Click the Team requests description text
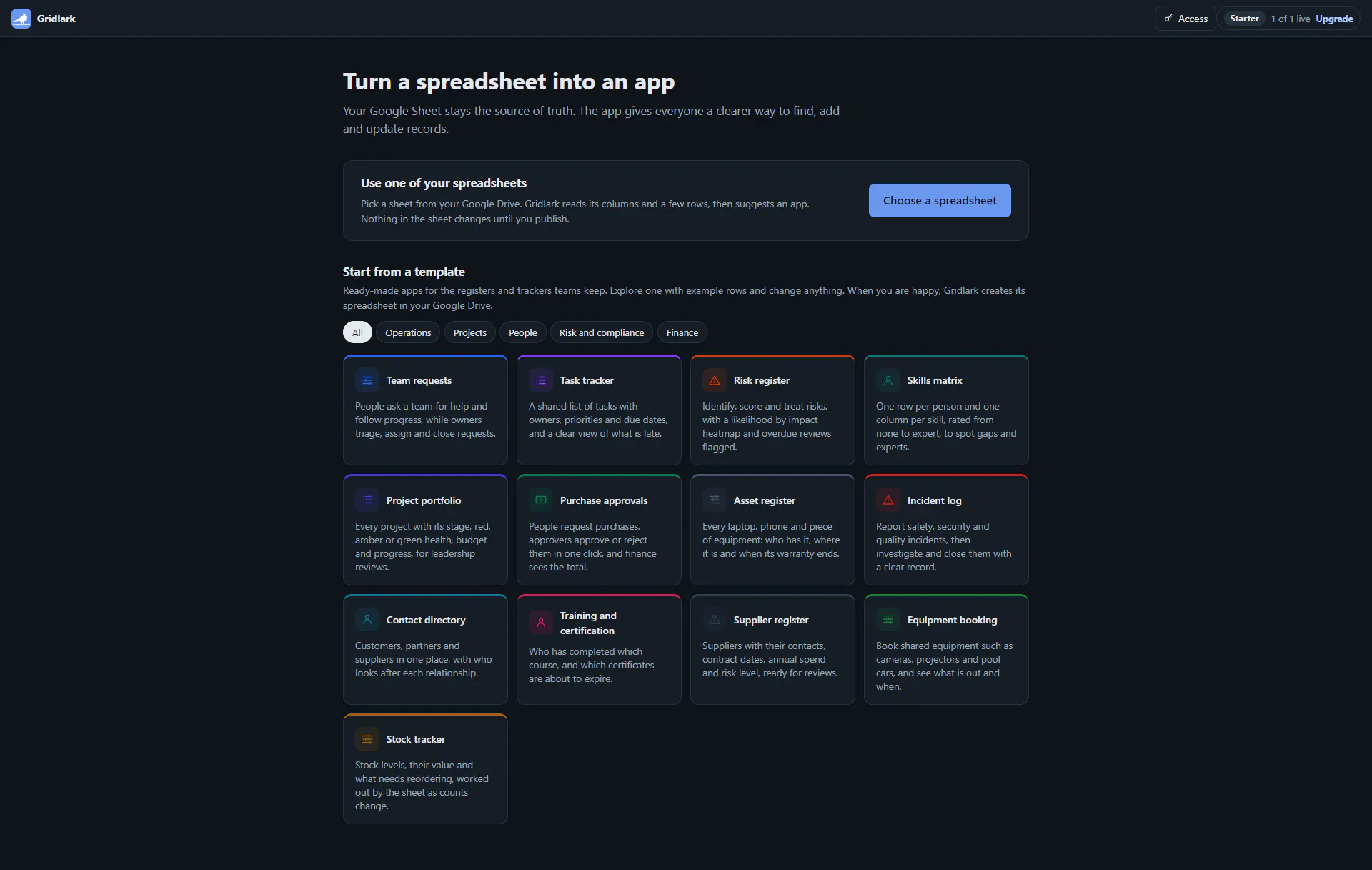Viewport: 1372px width, 870px height. pyautogui.click(x=425, y=420)
